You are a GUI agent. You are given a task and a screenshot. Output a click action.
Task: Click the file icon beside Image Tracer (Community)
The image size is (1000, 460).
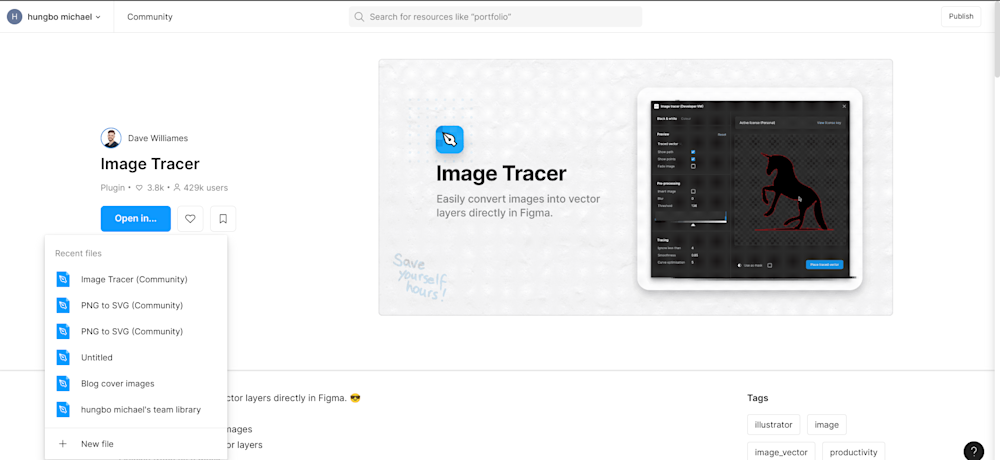coord(62,279)
